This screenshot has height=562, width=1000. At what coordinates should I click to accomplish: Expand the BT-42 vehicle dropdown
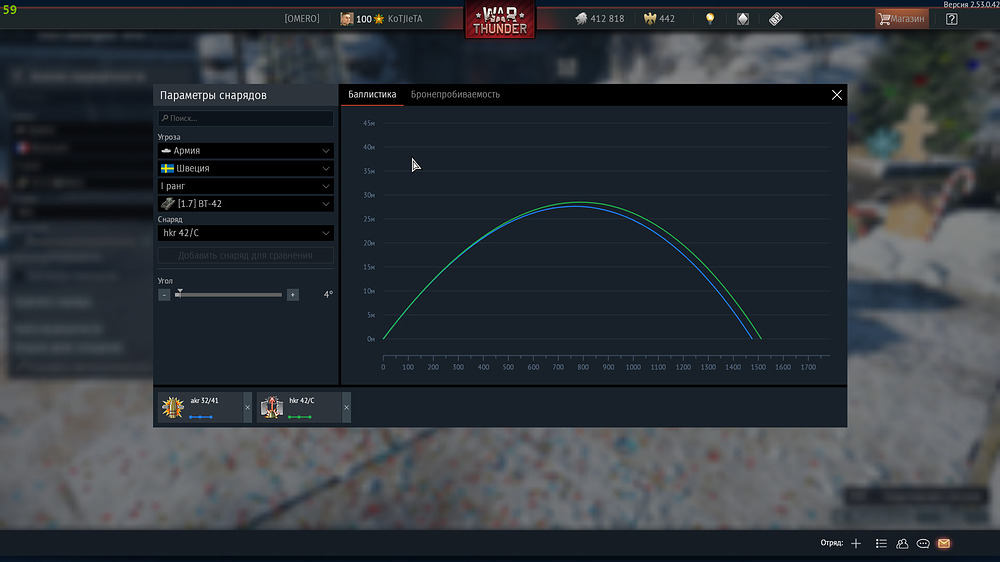[x=245, y=204]
